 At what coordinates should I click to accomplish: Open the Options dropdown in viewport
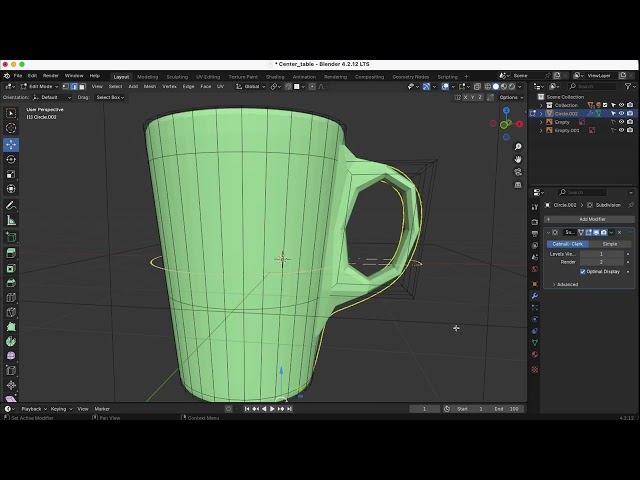[511, 98]
